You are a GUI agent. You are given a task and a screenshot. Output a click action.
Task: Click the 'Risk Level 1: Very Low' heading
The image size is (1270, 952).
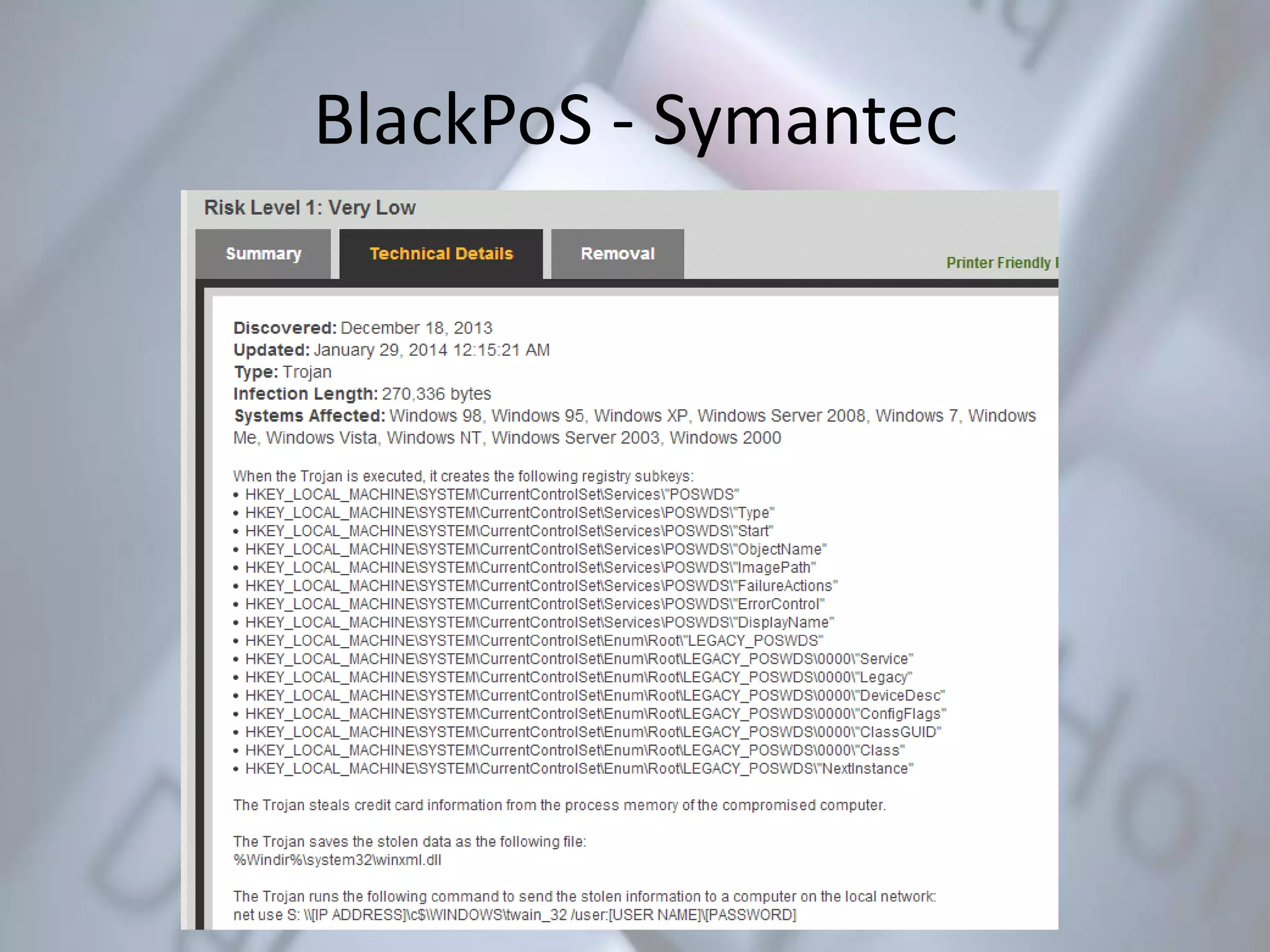pos(310,208)
